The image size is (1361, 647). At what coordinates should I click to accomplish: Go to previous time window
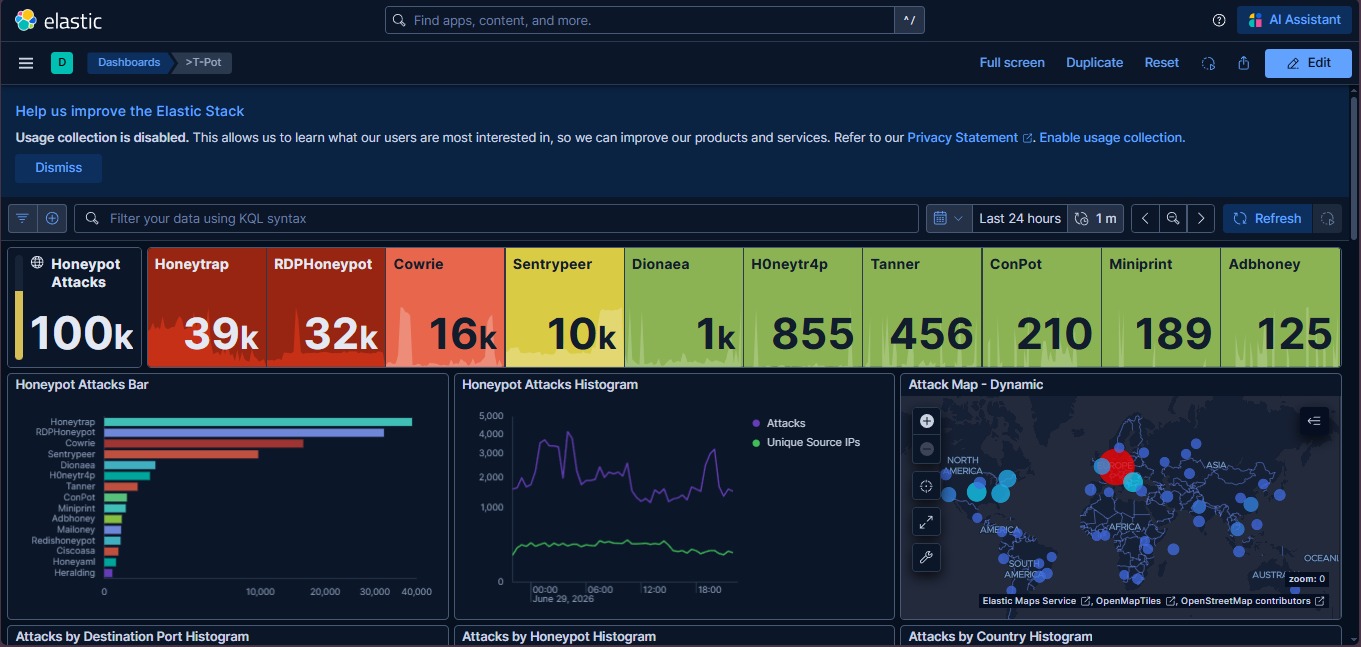(x=1145, y=218)
